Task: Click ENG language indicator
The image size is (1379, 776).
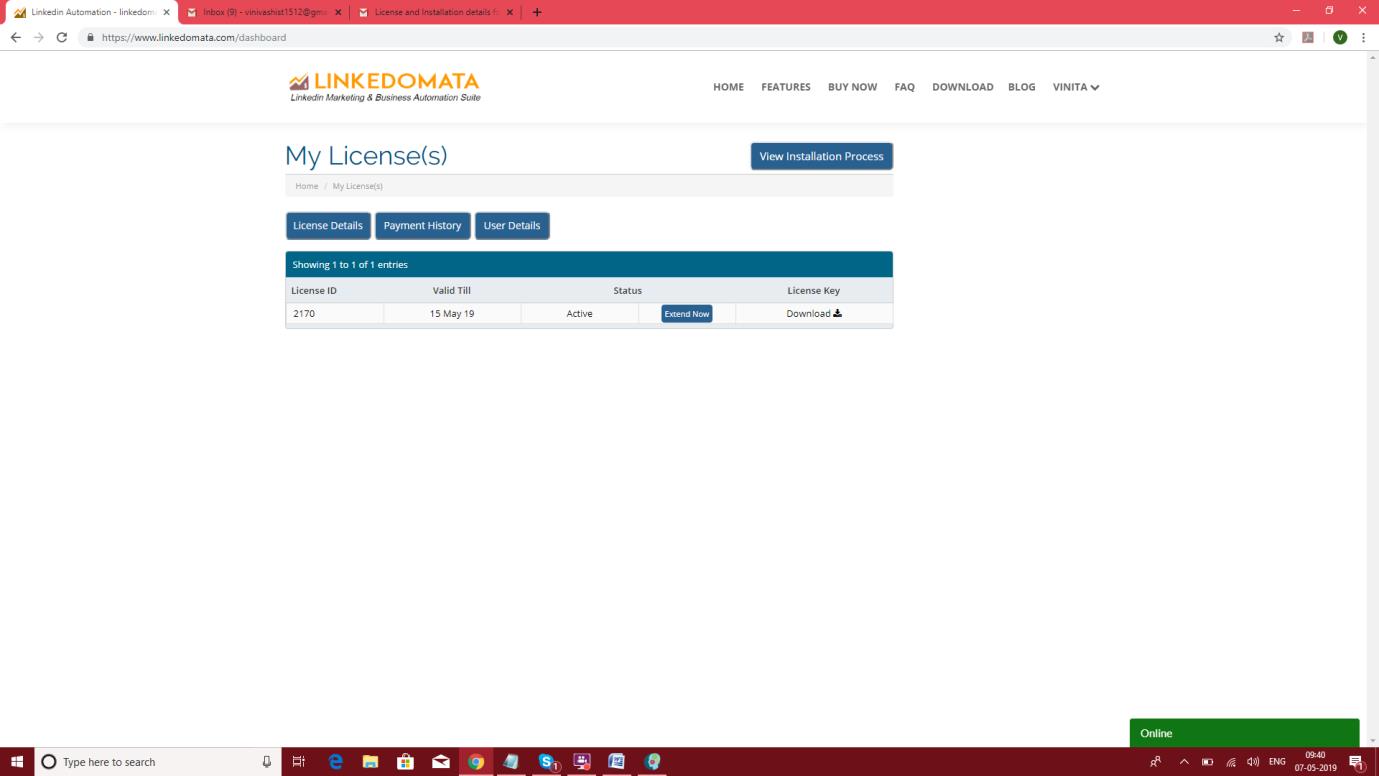Action: [x=1277, y=762]
